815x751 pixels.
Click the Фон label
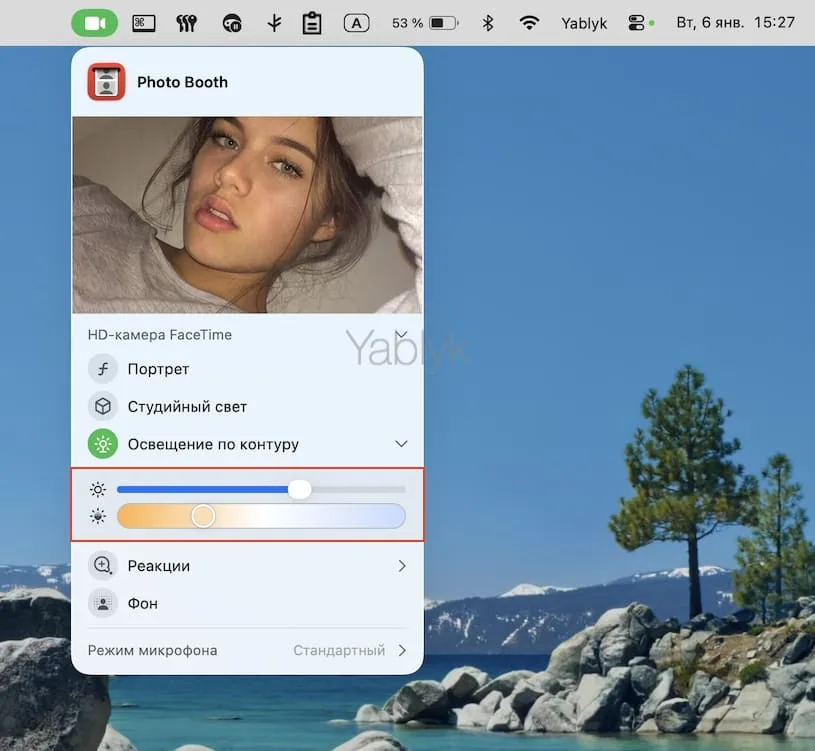[x=143, y=603]
